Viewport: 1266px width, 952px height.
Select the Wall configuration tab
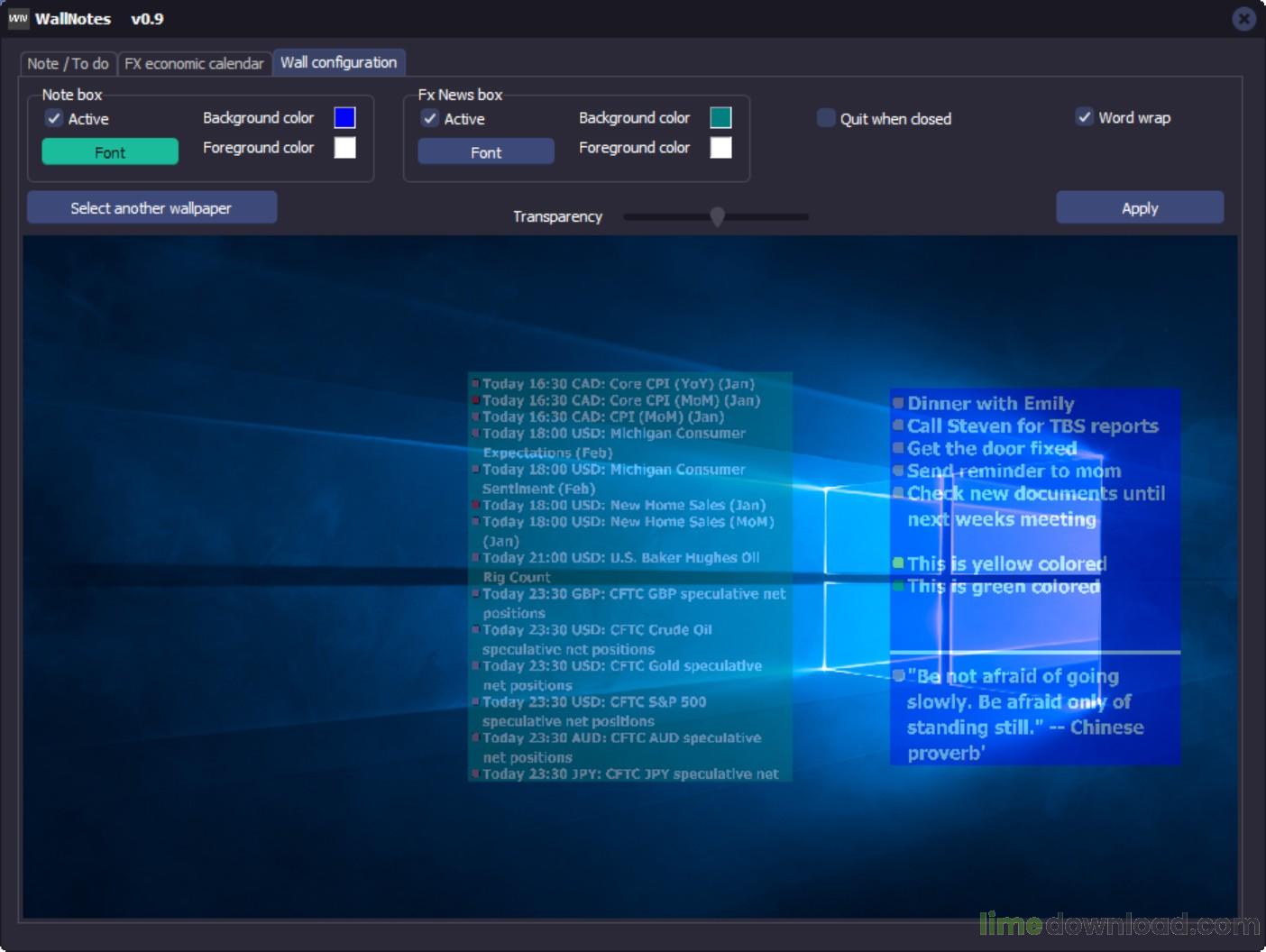pyautogui.click(x=339, y=62)
